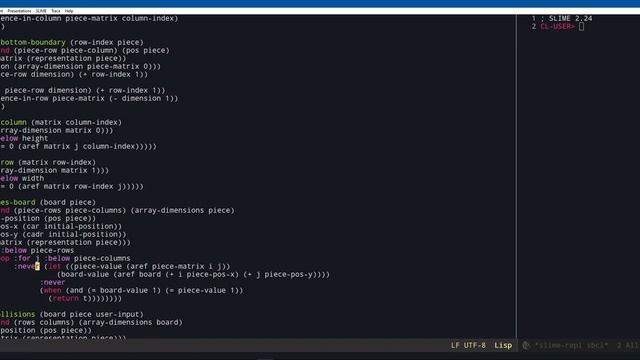Click line number 2 in REPL
Viewport: 640px width, 360px height.
tap(534, 27)
